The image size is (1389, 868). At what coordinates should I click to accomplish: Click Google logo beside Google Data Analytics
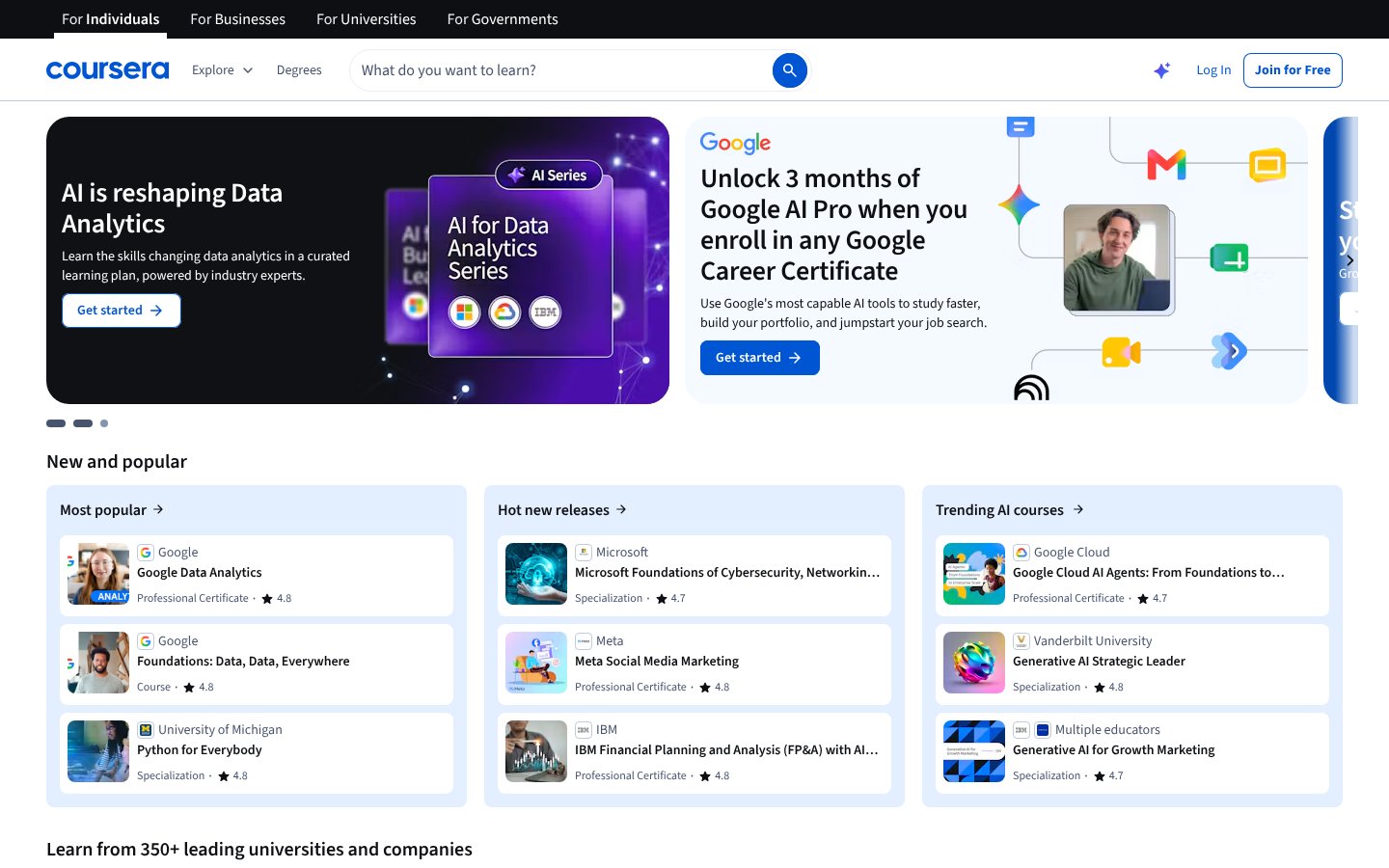(x=146, y=553)
